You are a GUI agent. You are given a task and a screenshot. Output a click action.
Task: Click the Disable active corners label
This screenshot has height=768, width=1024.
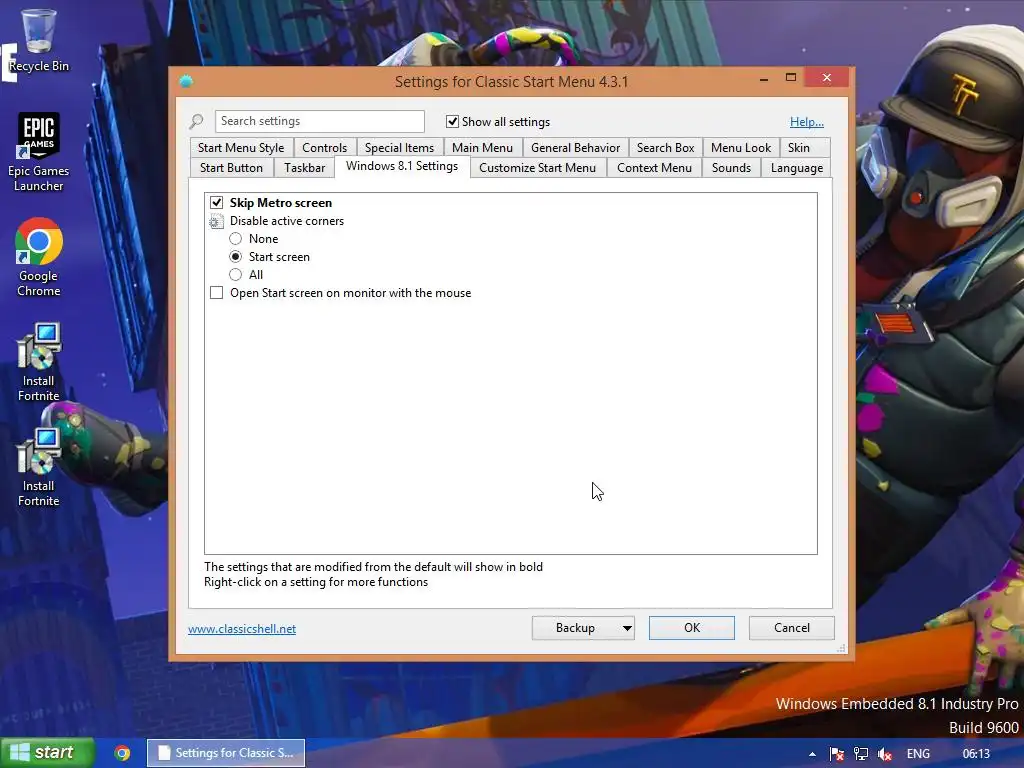click(x=287, y=221)
